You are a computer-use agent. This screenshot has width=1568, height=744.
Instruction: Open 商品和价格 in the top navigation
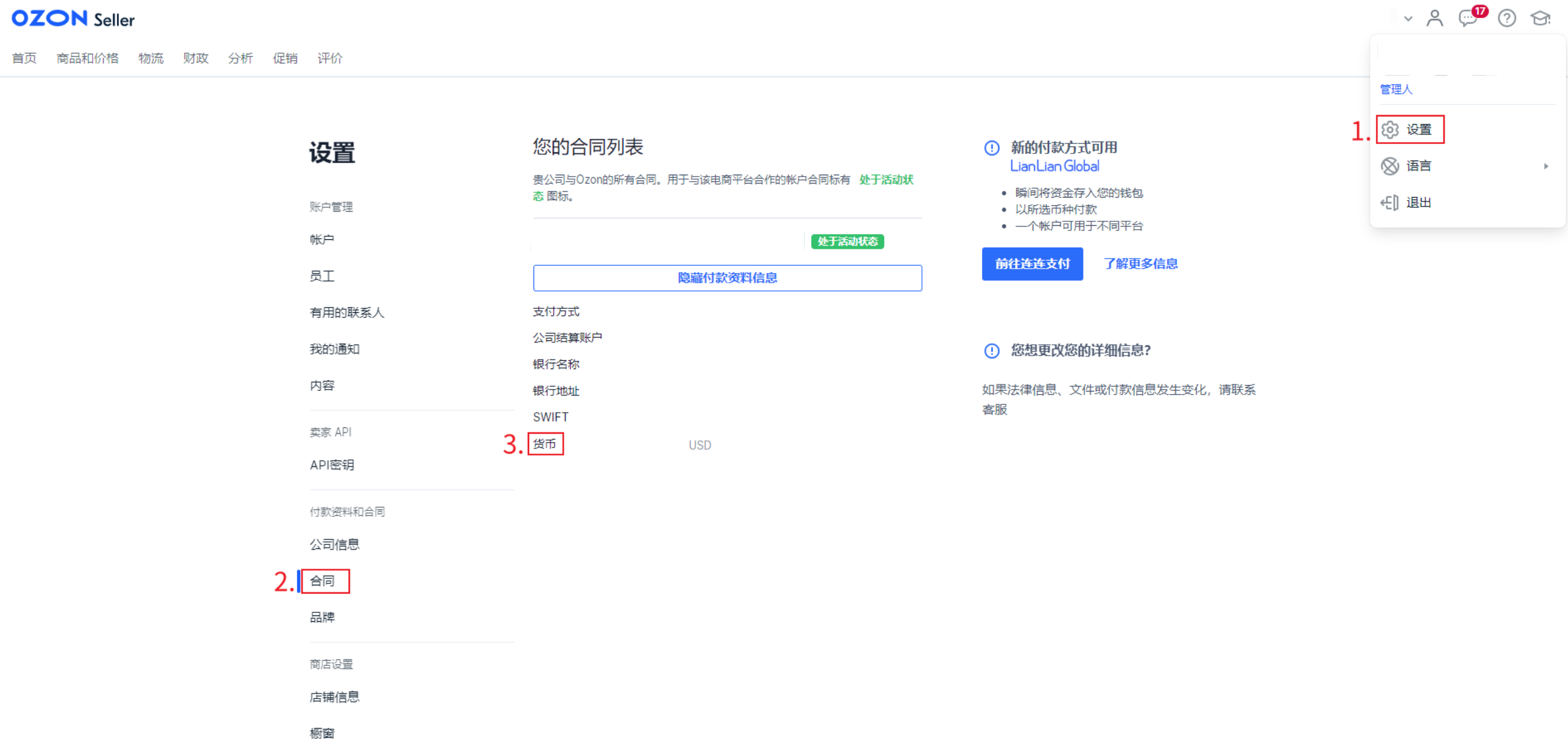[x=88, y=58]
